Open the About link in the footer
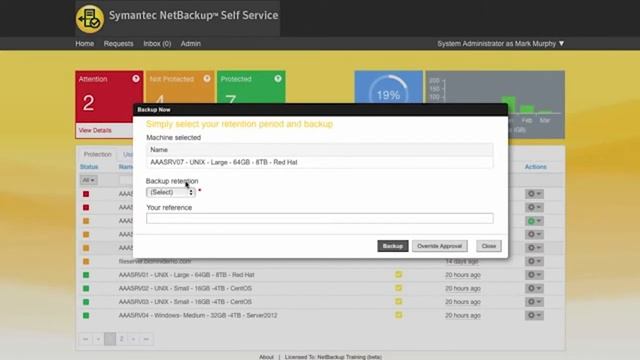The image size is (640, 360). 266,357
